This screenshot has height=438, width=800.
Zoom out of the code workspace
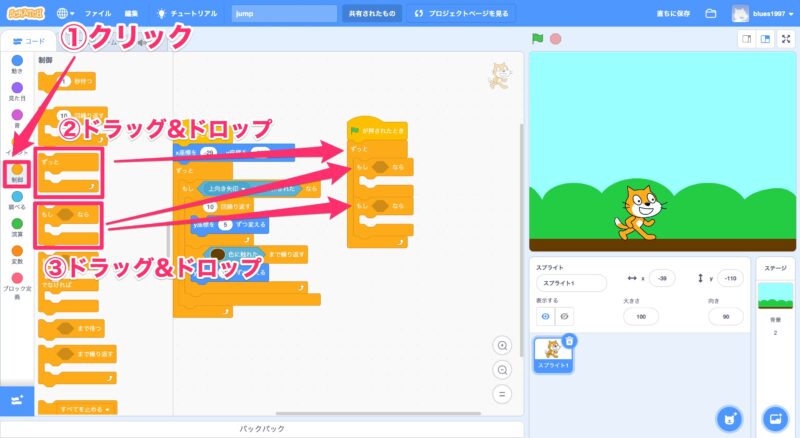[503, 369]
